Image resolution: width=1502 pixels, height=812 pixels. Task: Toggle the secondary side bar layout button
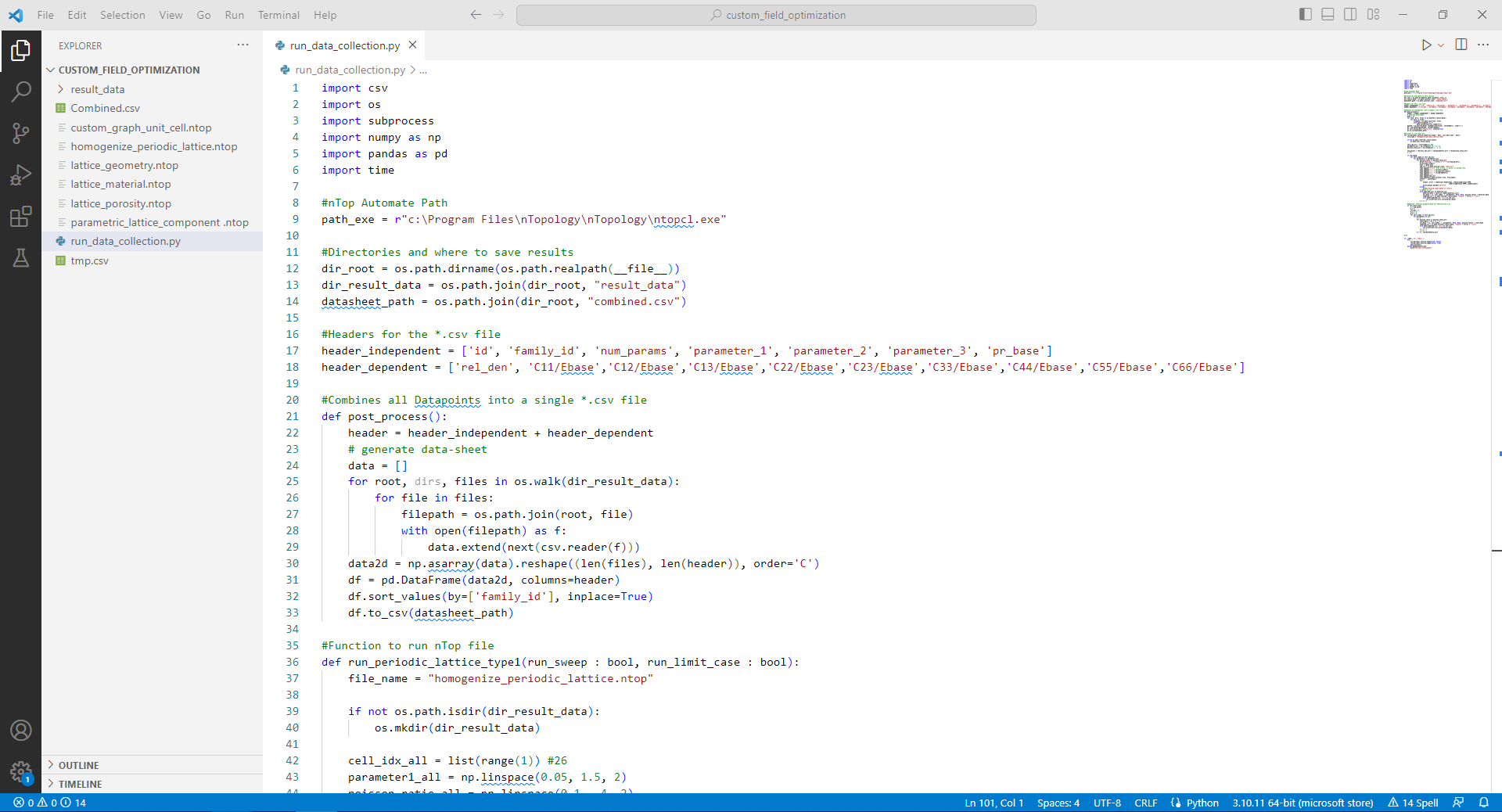[1350, 15]
